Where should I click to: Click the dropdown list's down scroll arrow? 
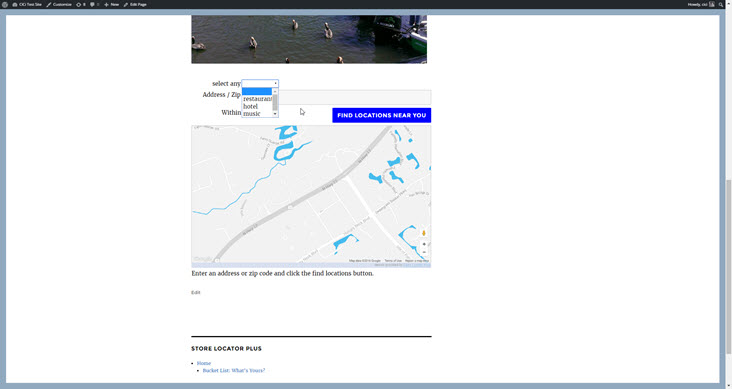[x=275, y=114]
